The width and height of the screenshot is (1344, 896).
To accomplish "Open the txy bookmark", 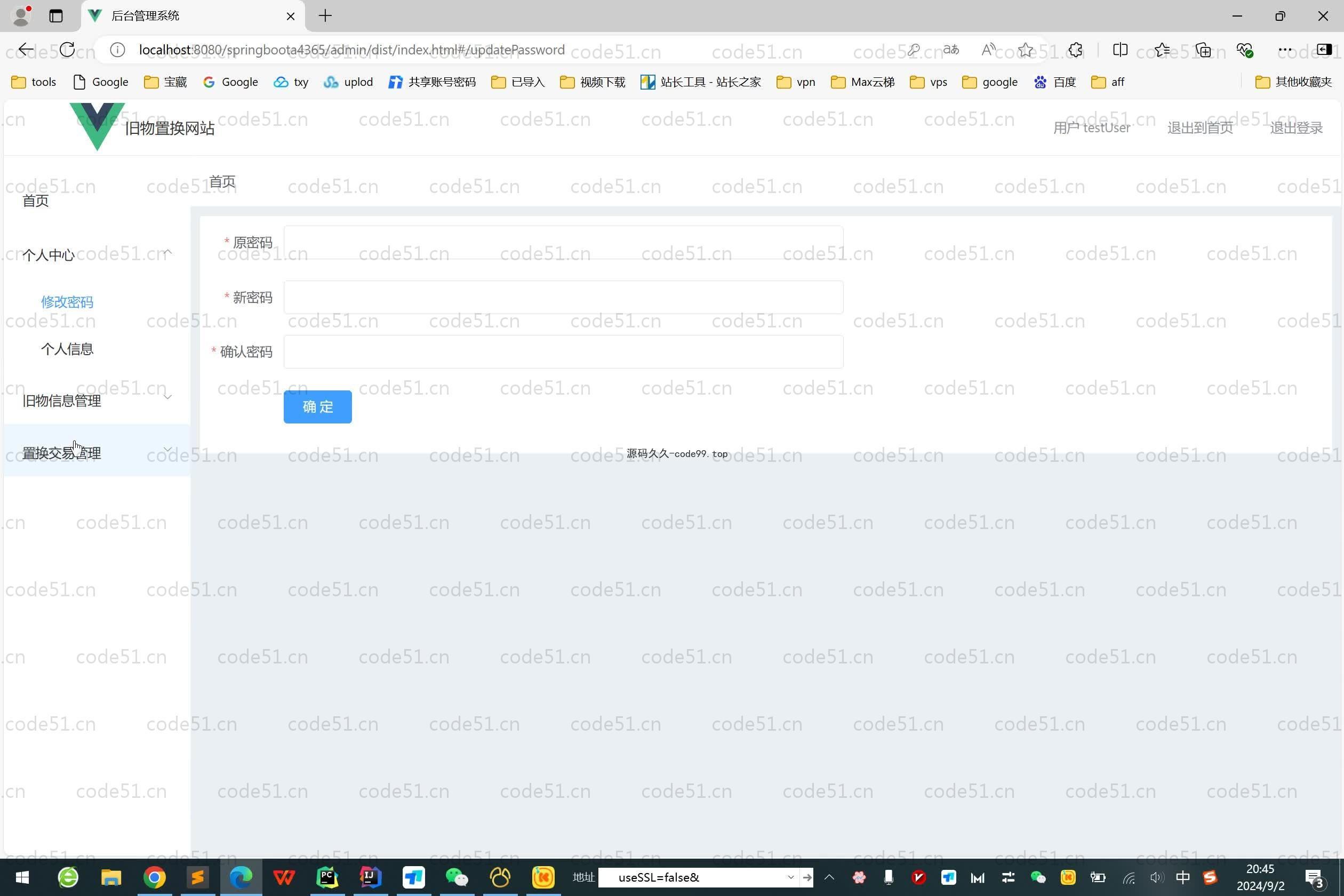I will [291, 82].
